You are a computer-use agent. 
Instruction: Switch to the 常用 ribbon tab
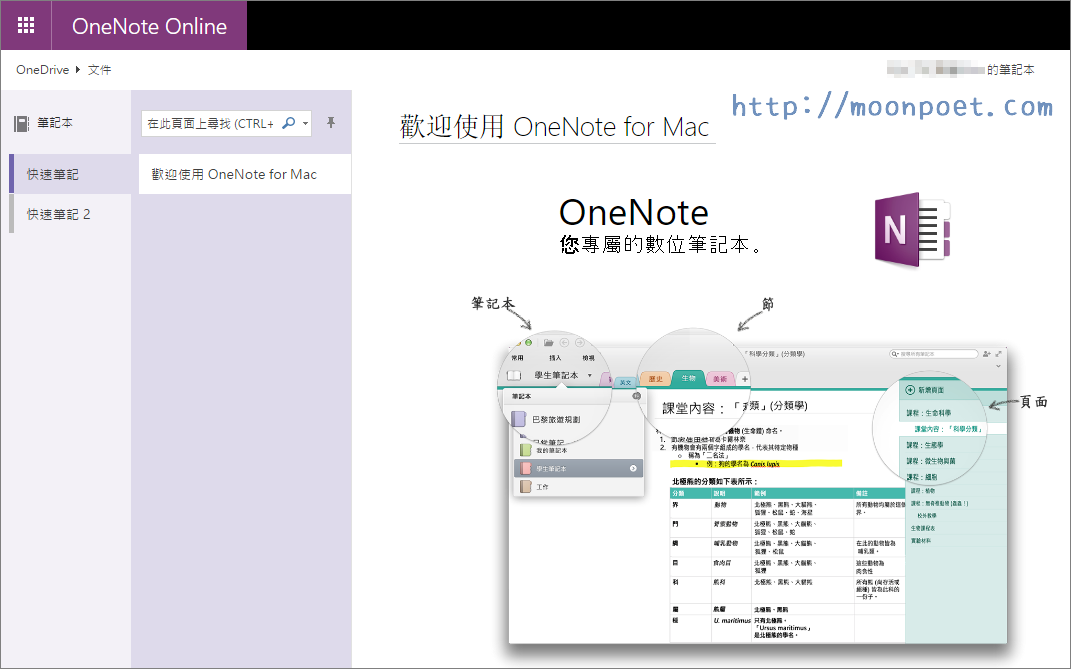pyautogui.click(x=516, y=357)
